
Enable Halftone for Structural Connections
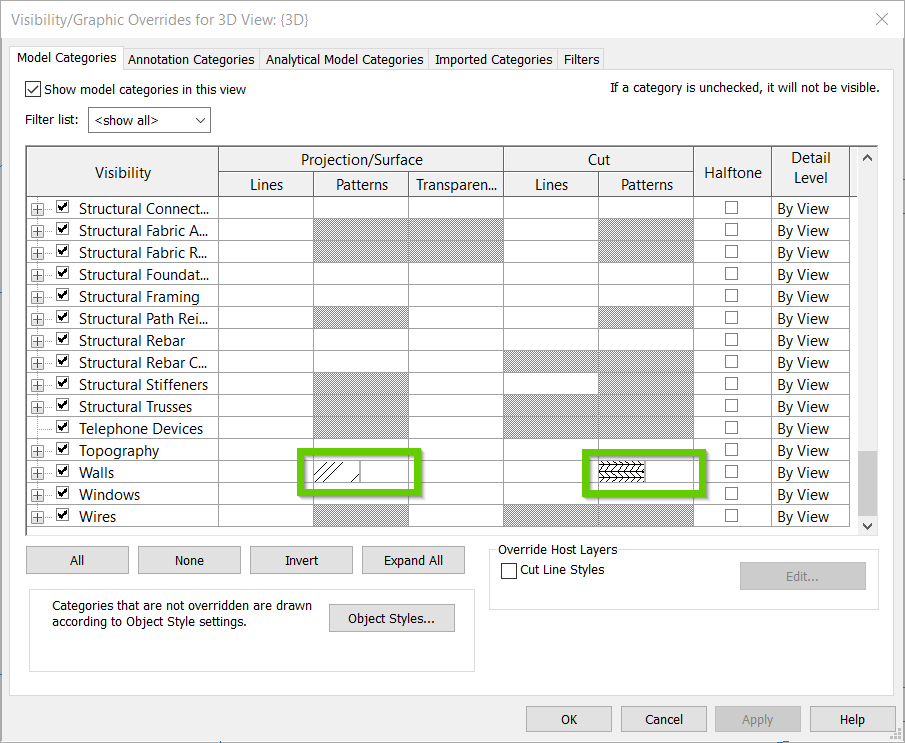pos(731,207)
